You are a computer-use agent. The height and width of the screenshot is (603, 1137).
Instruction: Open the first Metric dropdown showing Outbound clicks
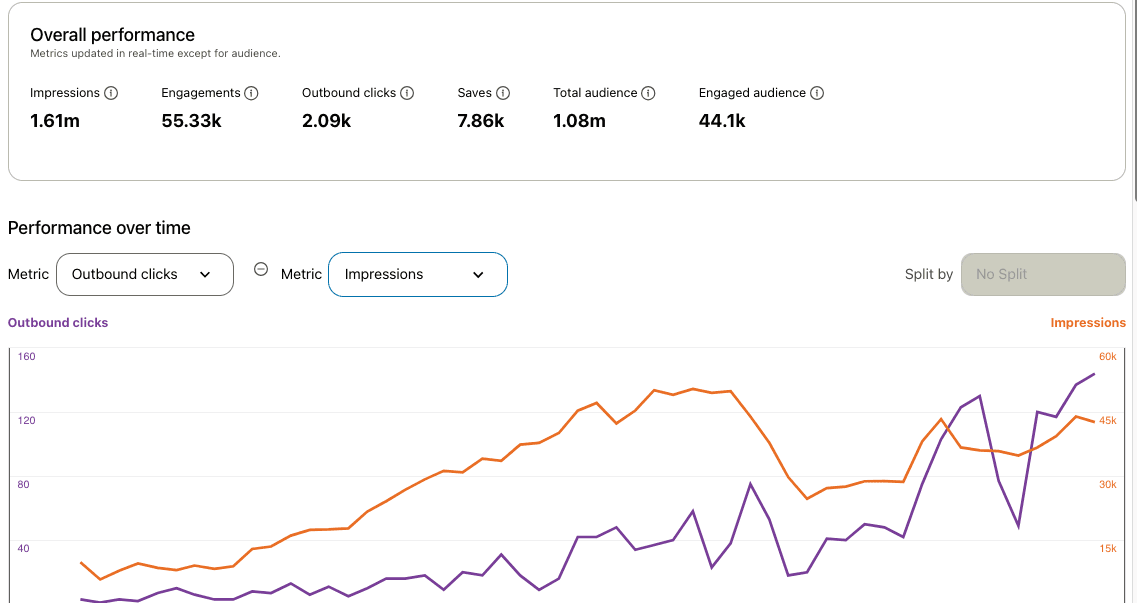click(x=144, y=273)
